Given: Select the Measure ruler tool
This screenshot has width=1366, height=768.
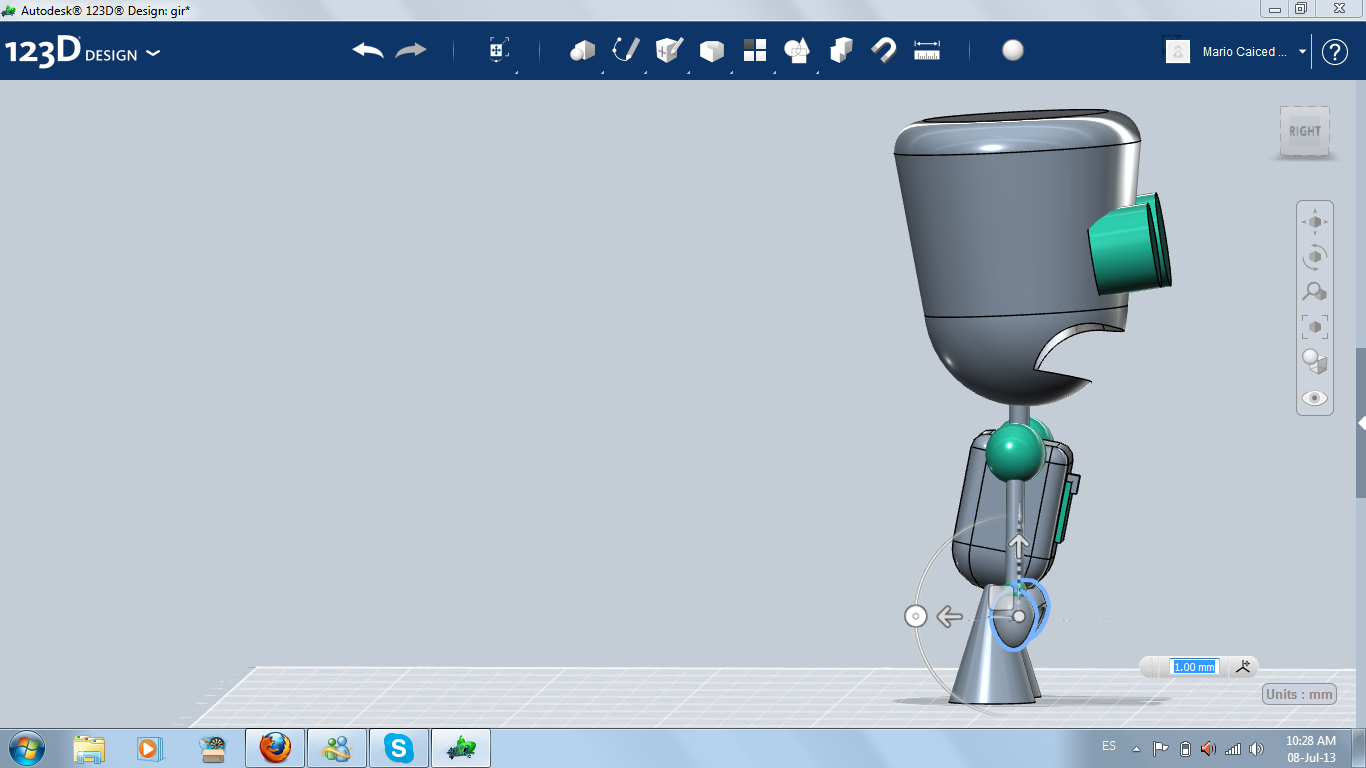Looking at the screenshot, I should tap(927, 51).
